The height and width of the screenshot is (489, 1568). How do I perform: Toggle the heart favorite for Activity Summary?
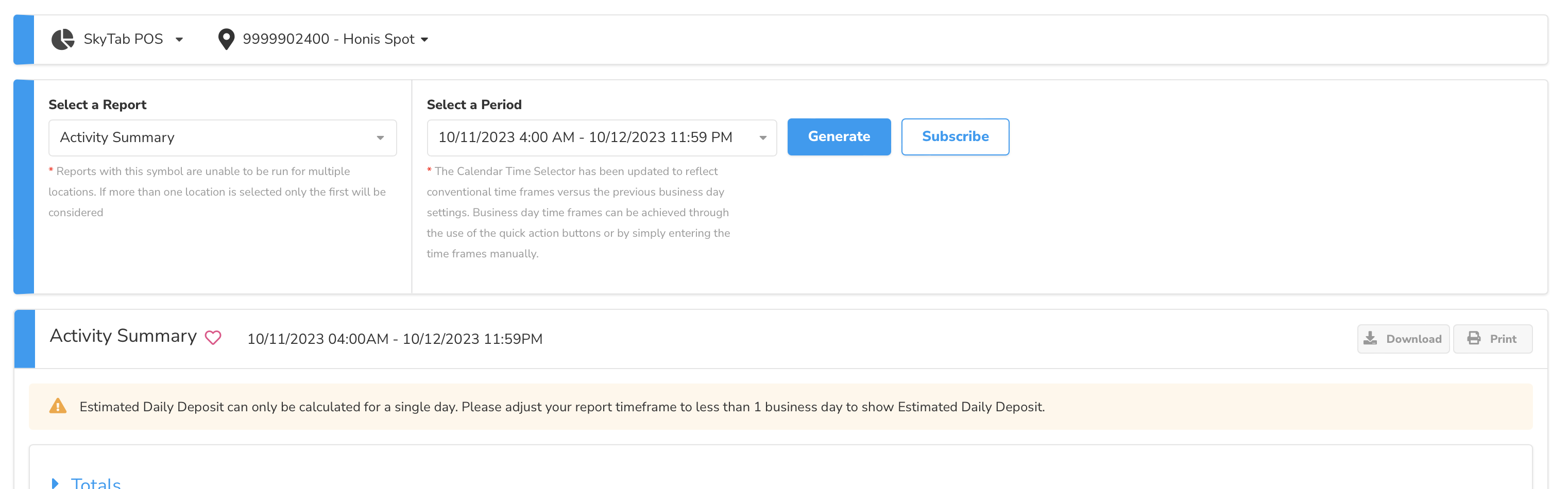pyautogui.click(x=213, y=338)
